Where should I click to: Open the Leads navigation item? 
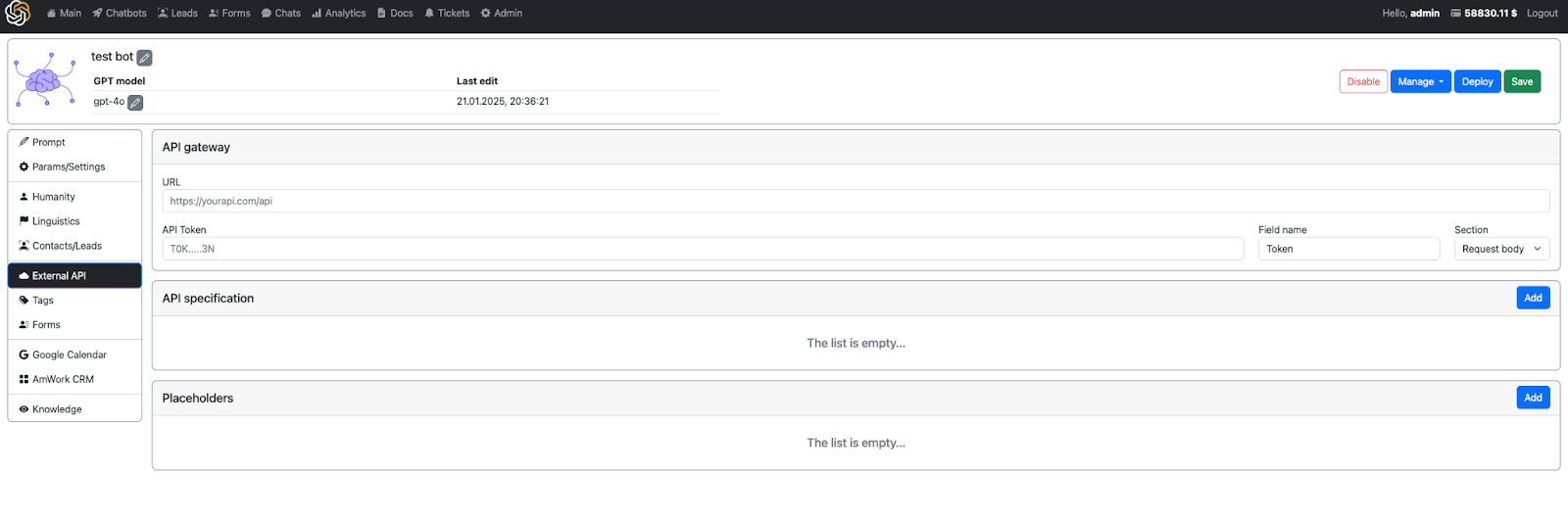point(177,13)
